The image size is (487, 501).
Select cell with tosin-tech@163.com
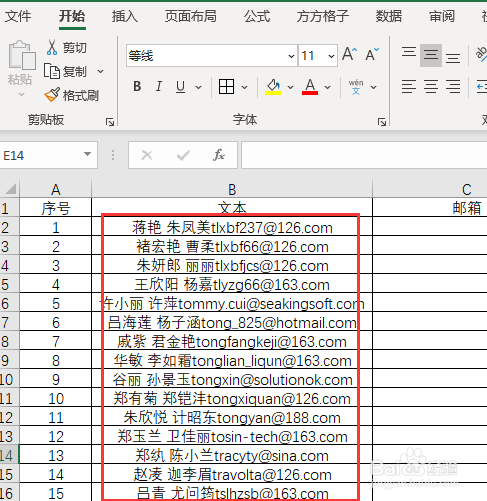(232, 436)
